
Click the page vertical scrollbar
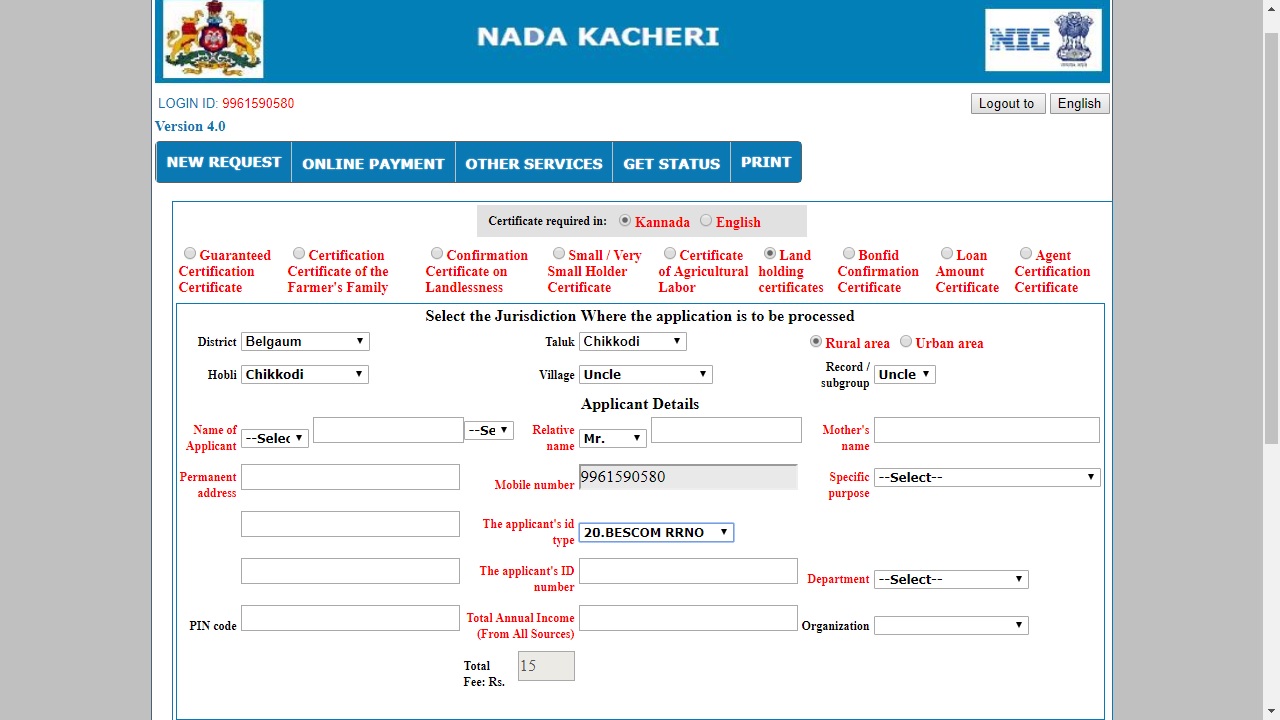(x=1271, y=240)
